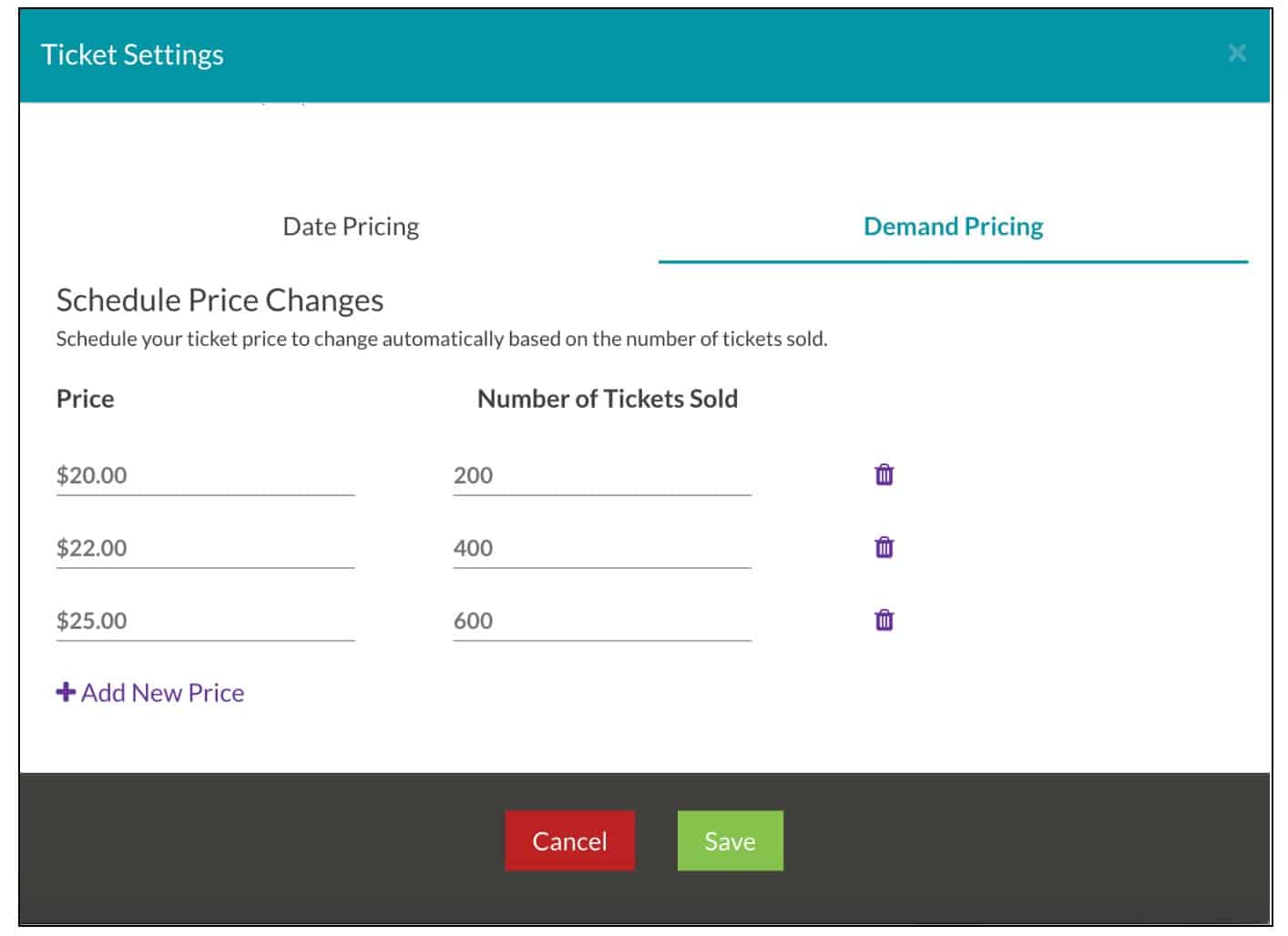
Task: Select the Demand Pricing tab
Action: pos(953,226)
